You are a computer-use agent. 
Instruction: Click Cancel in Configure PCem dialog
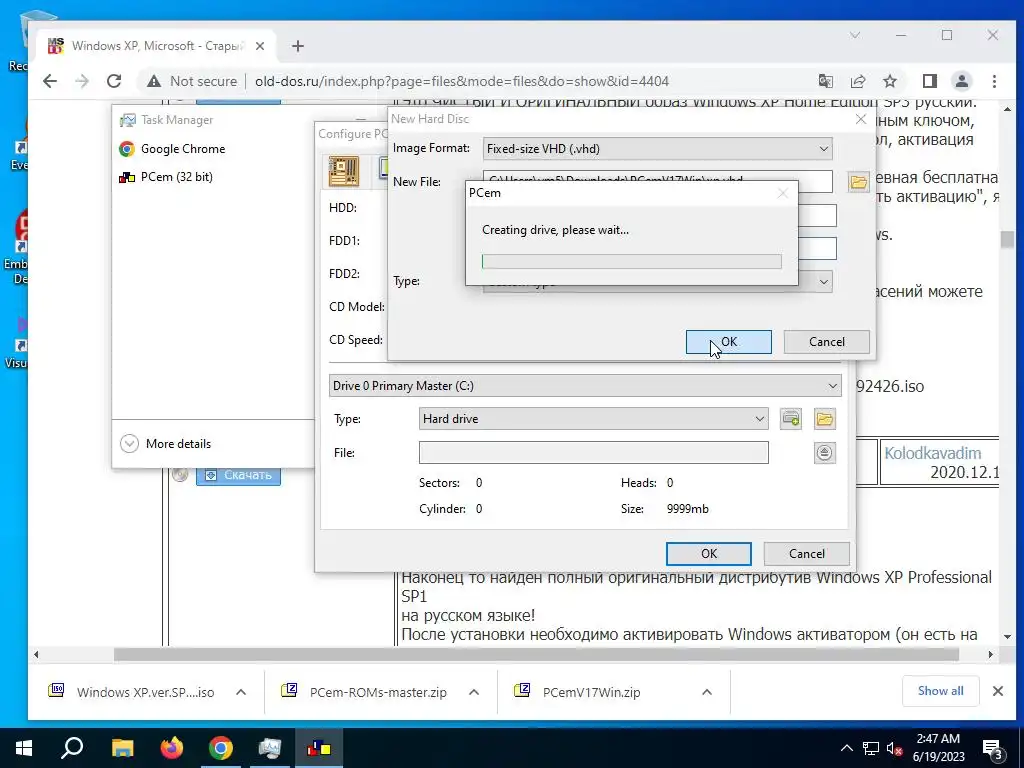pos(807,554)
